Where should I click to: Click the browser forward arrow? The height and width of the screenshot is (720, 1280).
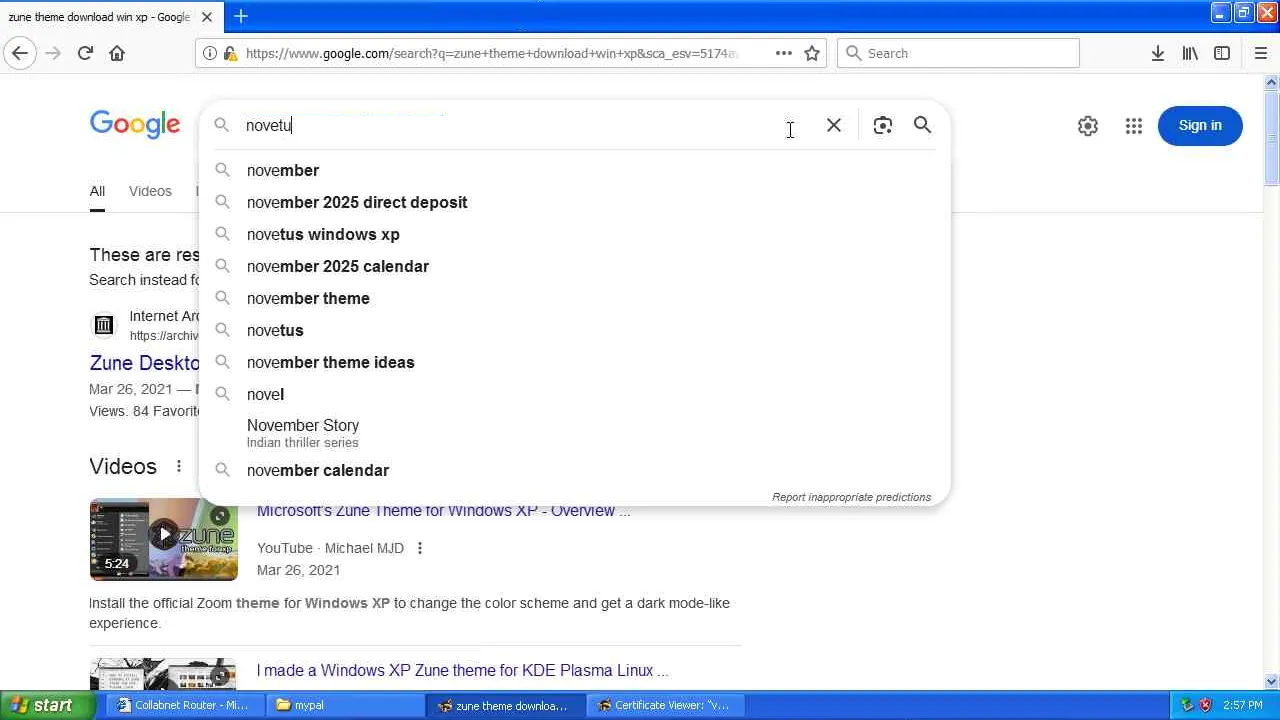tap(53, 53)
